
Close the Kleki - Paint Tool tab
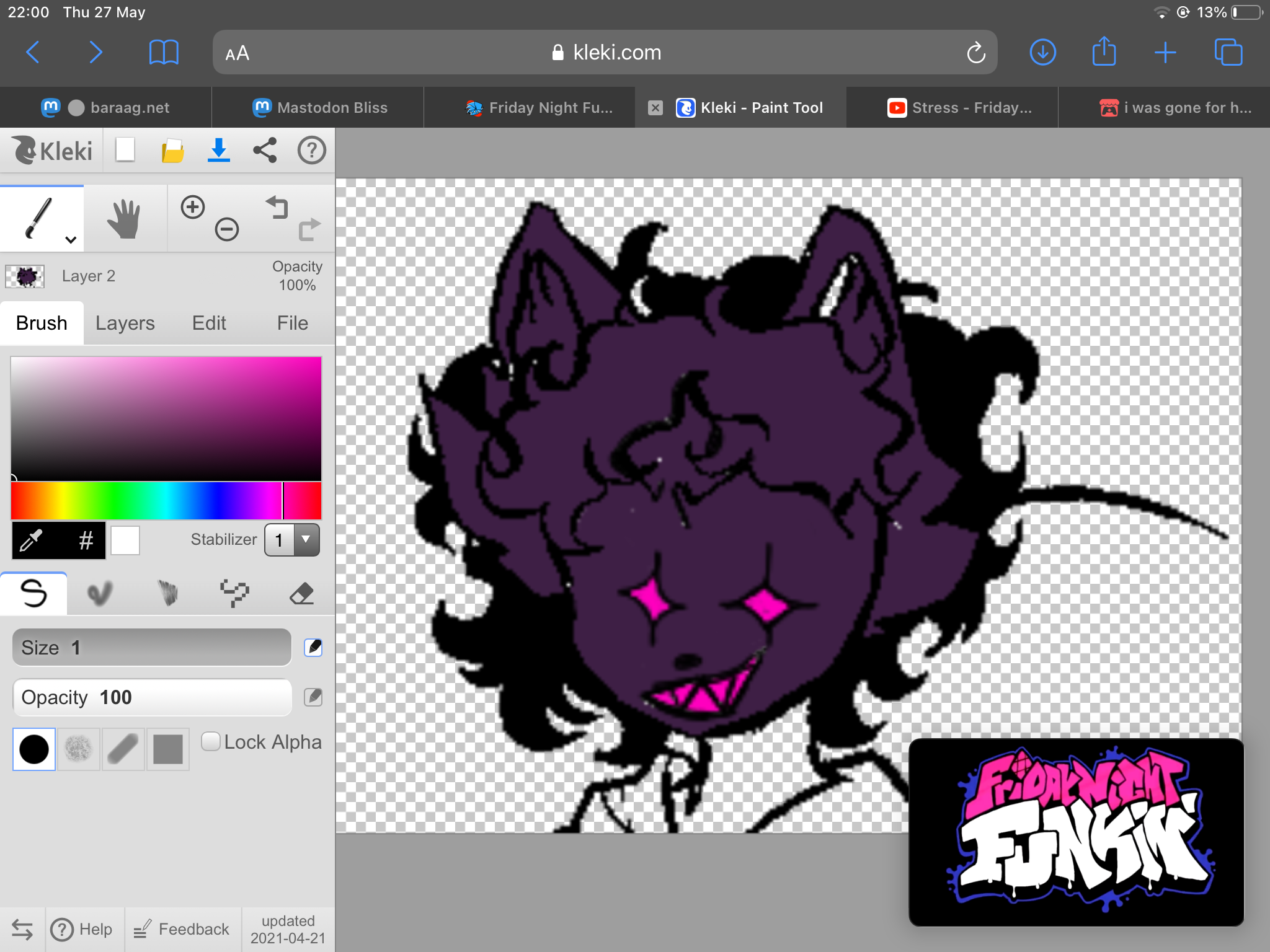[655, 108]
